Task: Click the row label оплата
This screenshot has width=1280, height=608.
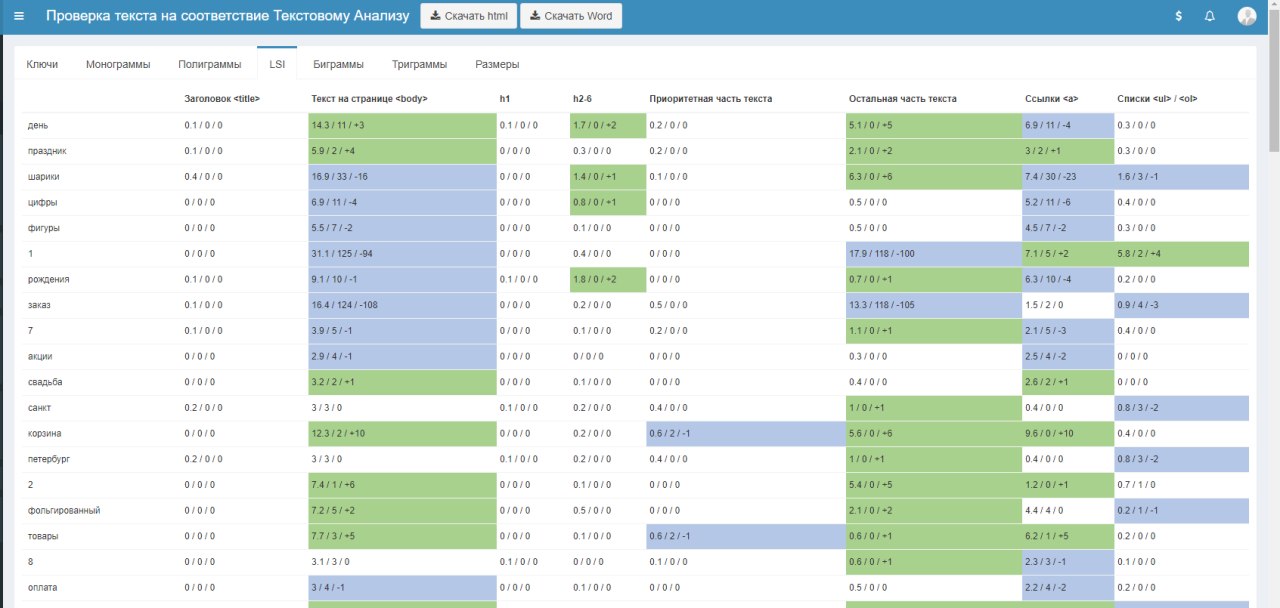Action: tap(43, 588)
